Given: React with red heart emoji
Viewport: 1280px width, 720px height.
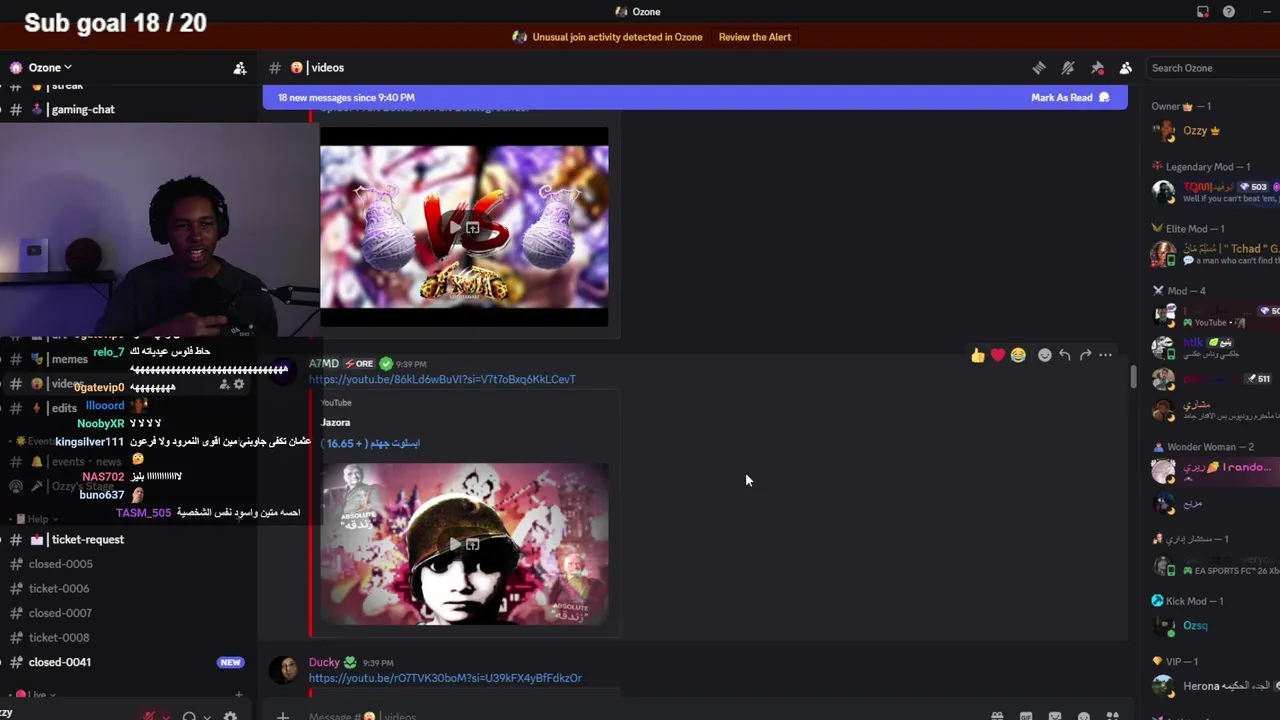Looking at the screenshot, I should (x=998, y=355).
